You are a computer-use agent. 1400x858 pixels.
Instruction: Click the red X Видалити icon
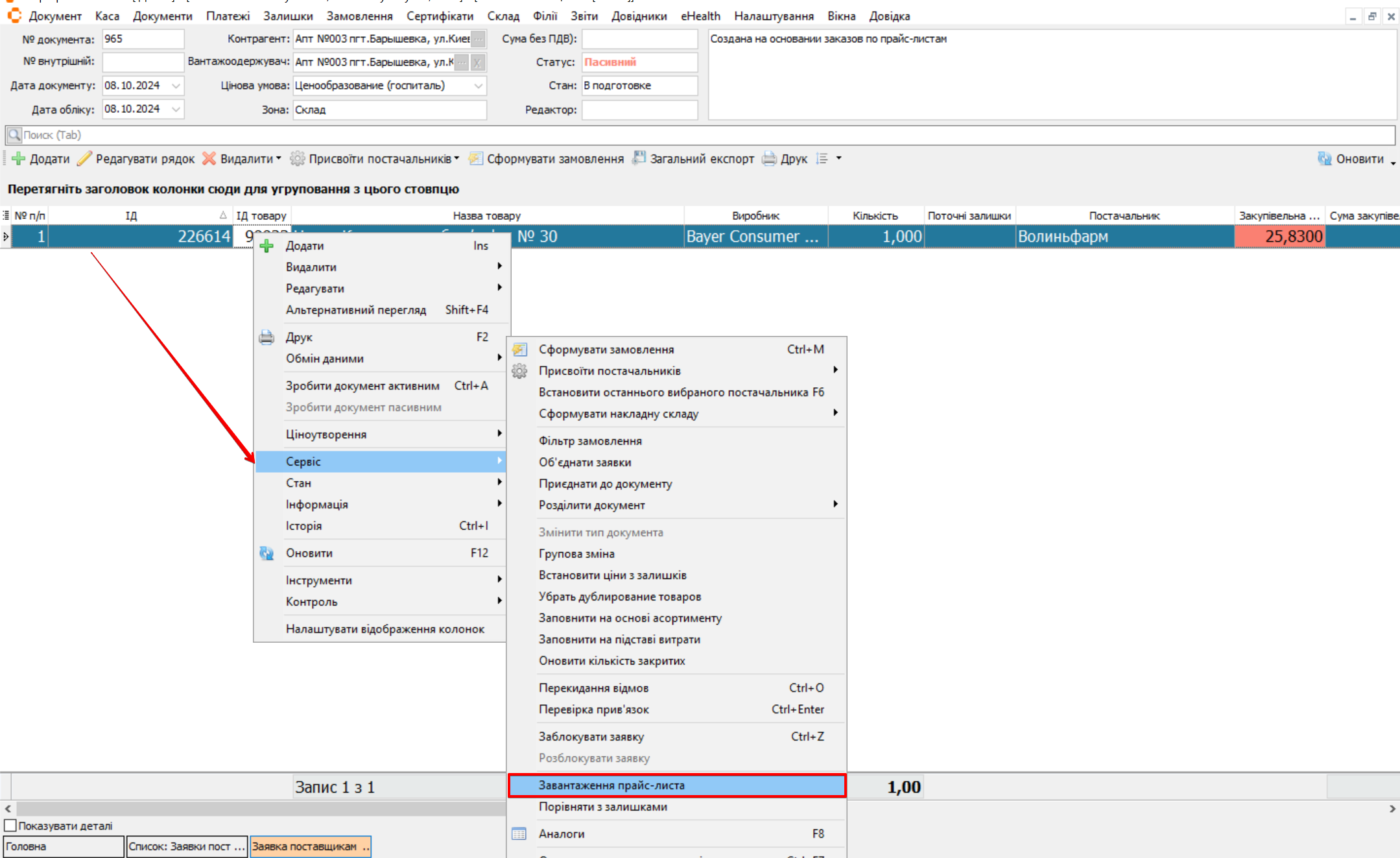pyautogui.click(x=209, y=159)
